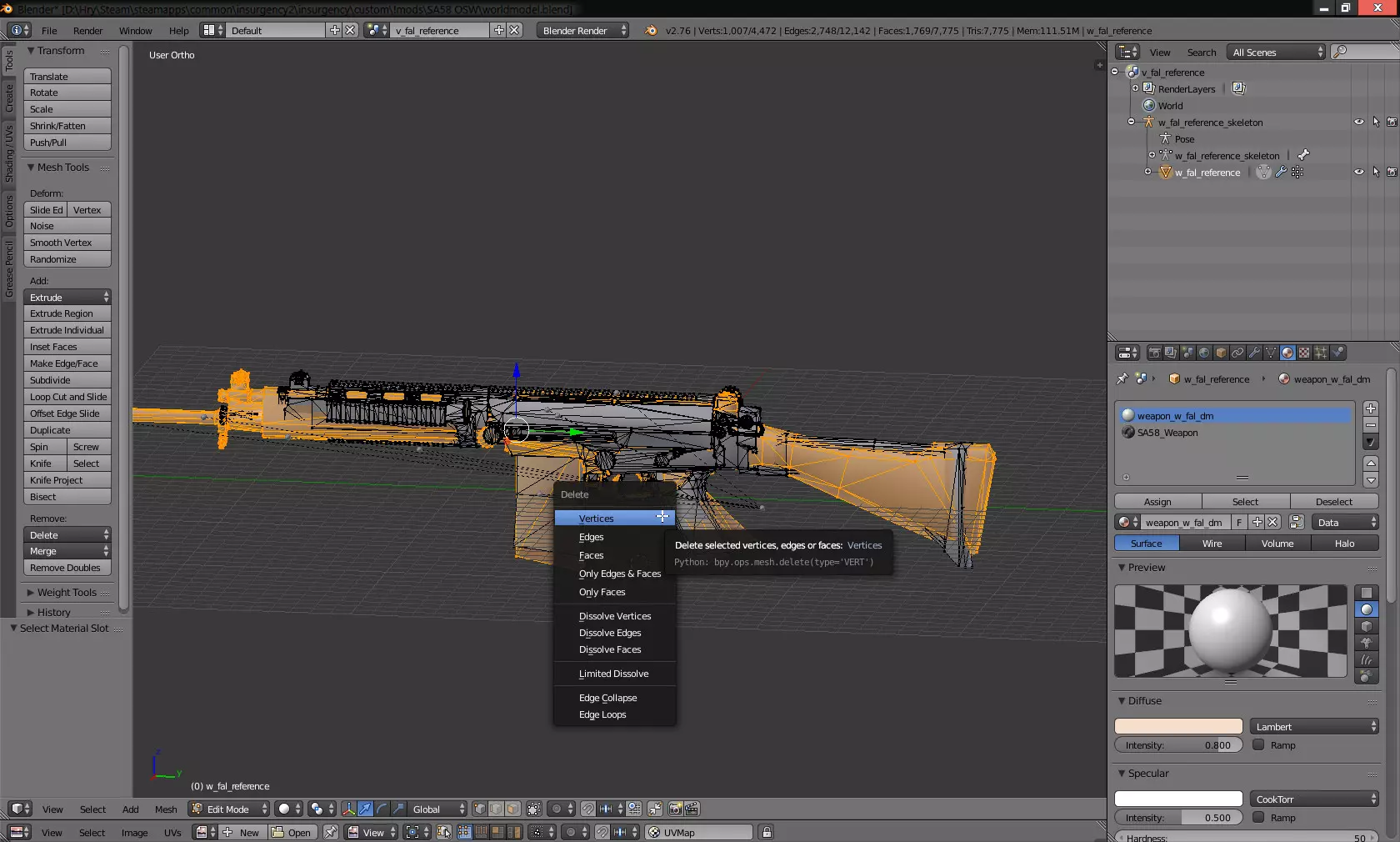Open the Render properties camera tab
This screenshot has width=1400, height=842.
(1154, 353)
